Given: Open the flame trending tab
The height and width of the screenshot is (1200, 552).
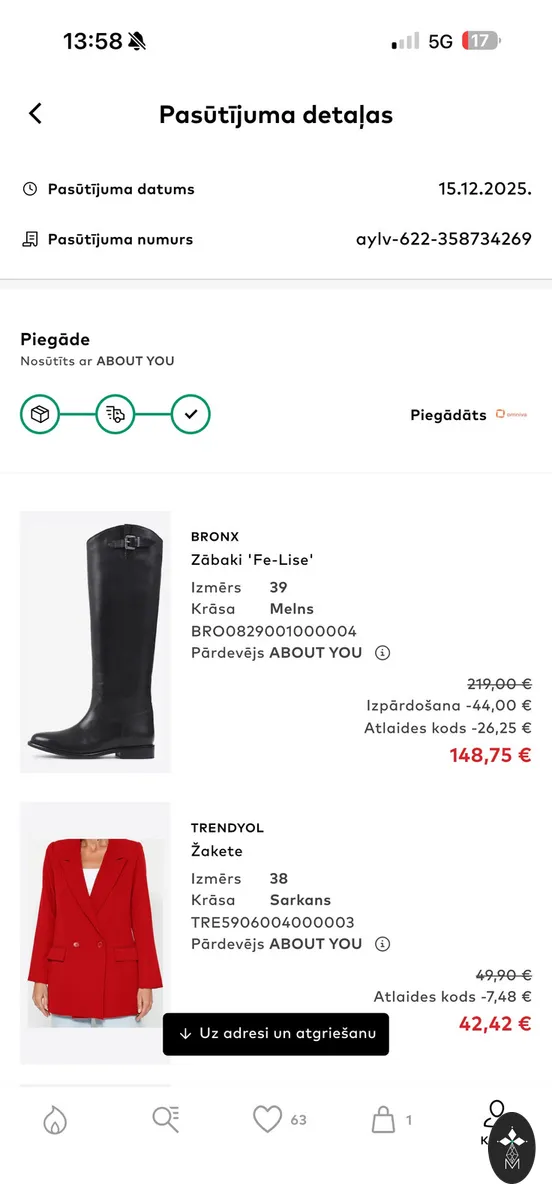Looking at the screenshot, I should coord(55,1120).
